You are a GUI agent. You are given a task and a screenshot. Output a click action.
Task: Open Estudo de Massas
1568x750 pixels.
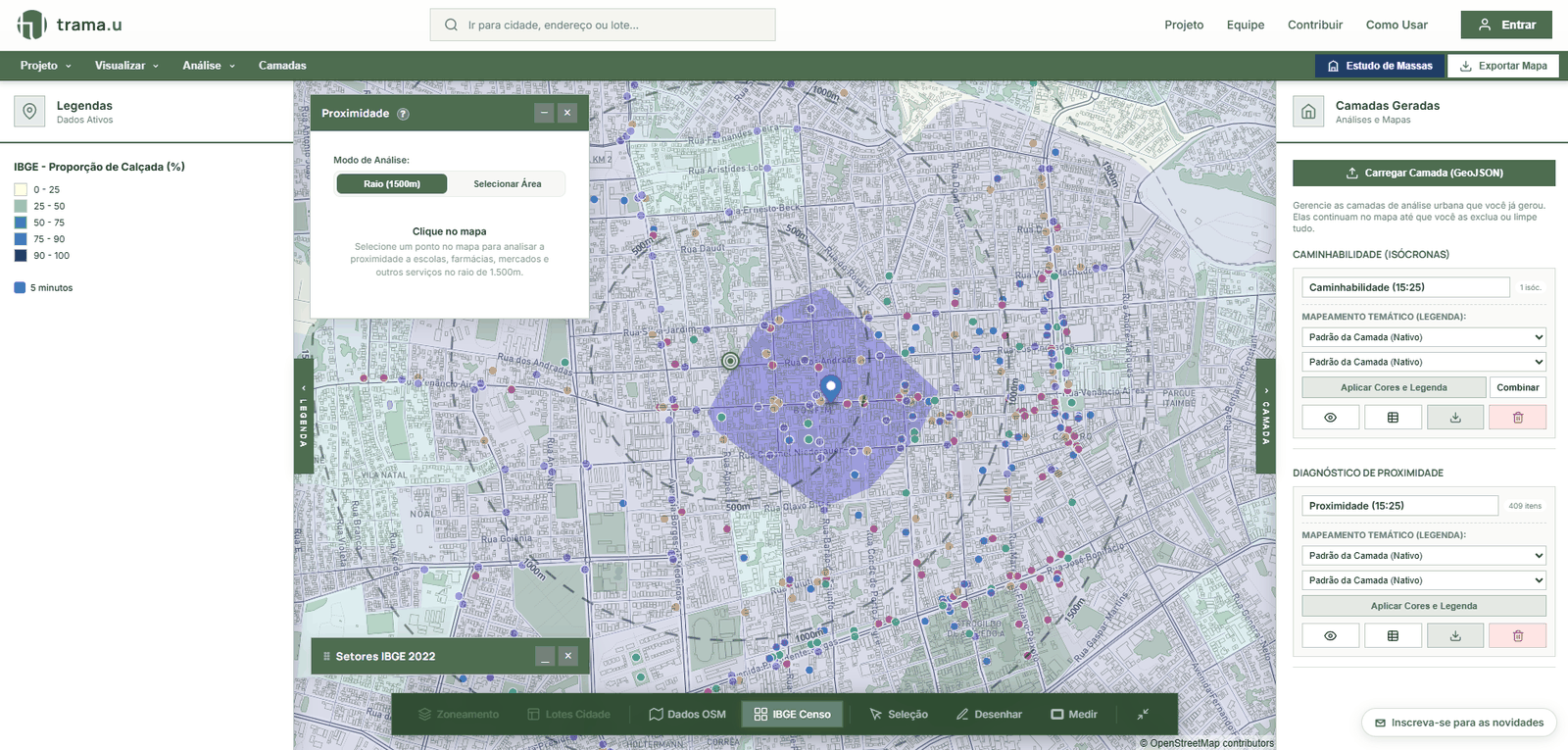point(1380,66)
